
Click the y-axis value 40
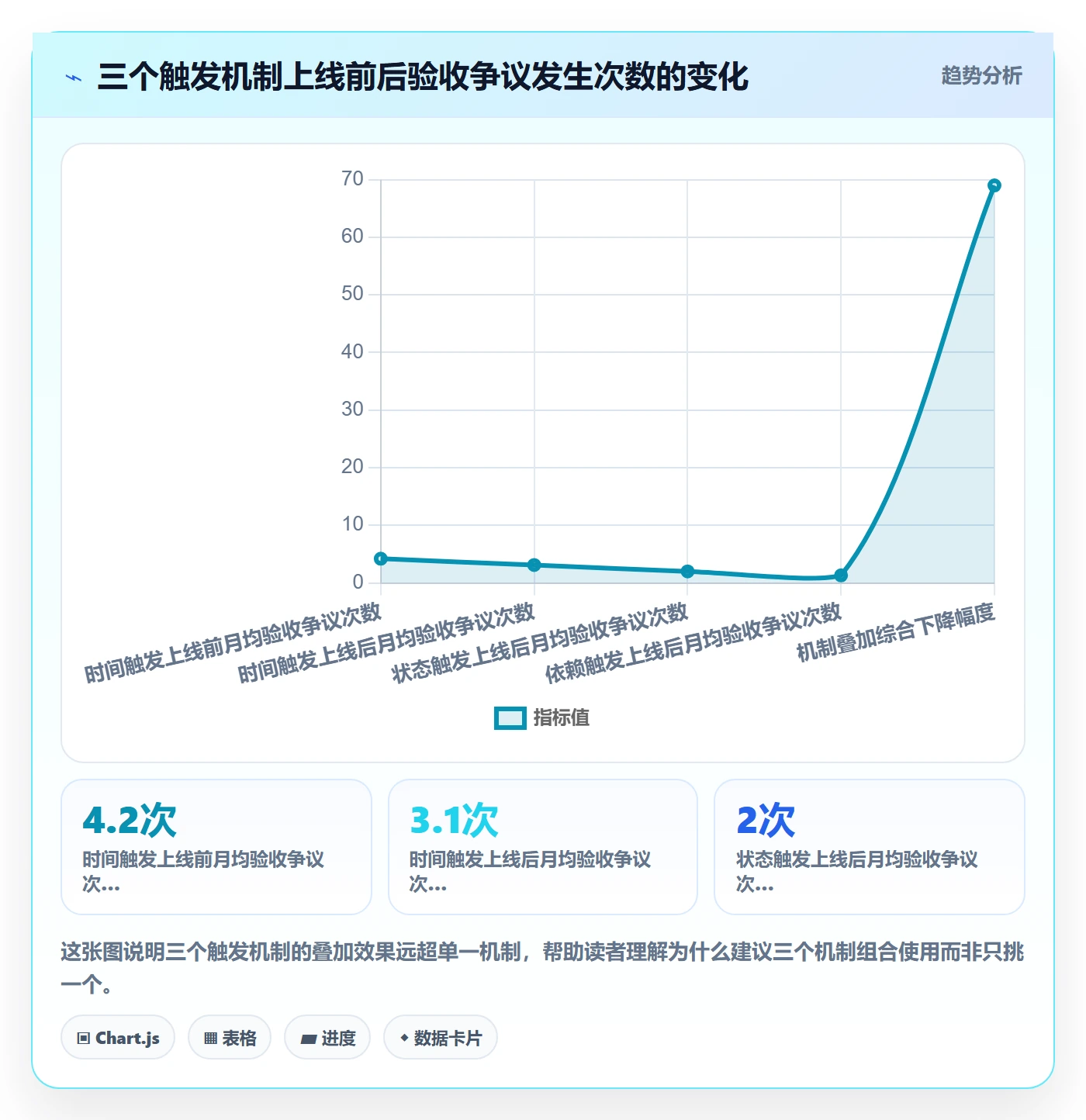[352, 351]
